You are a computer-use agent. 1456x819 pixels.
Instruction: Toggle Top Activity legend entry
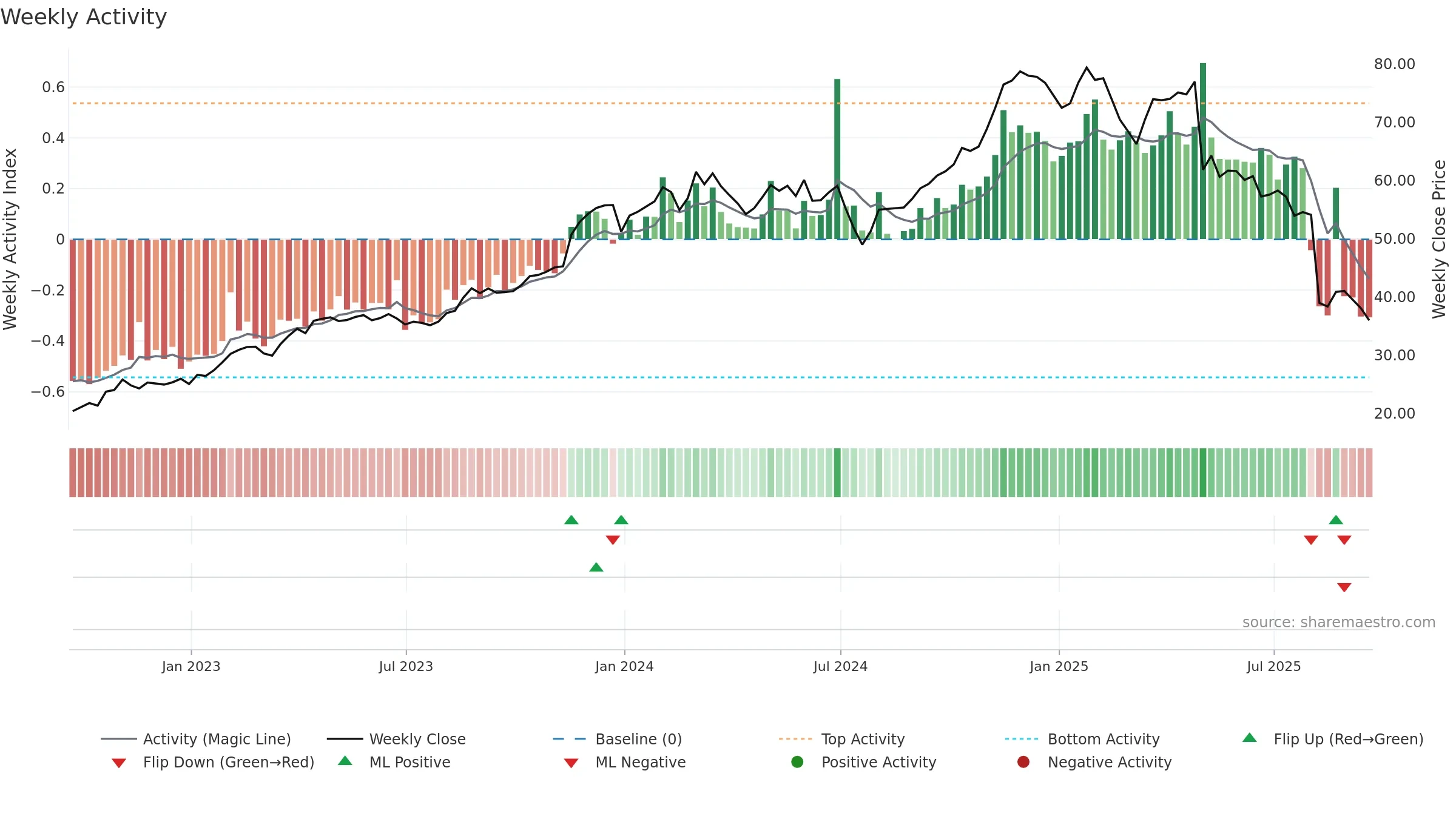842,739
